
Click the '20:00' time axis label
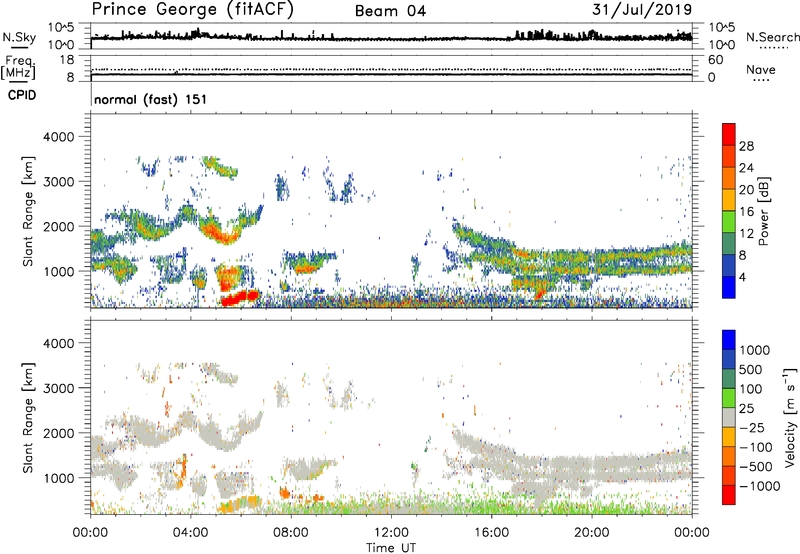pyautogui.click(x=592, y=533)
